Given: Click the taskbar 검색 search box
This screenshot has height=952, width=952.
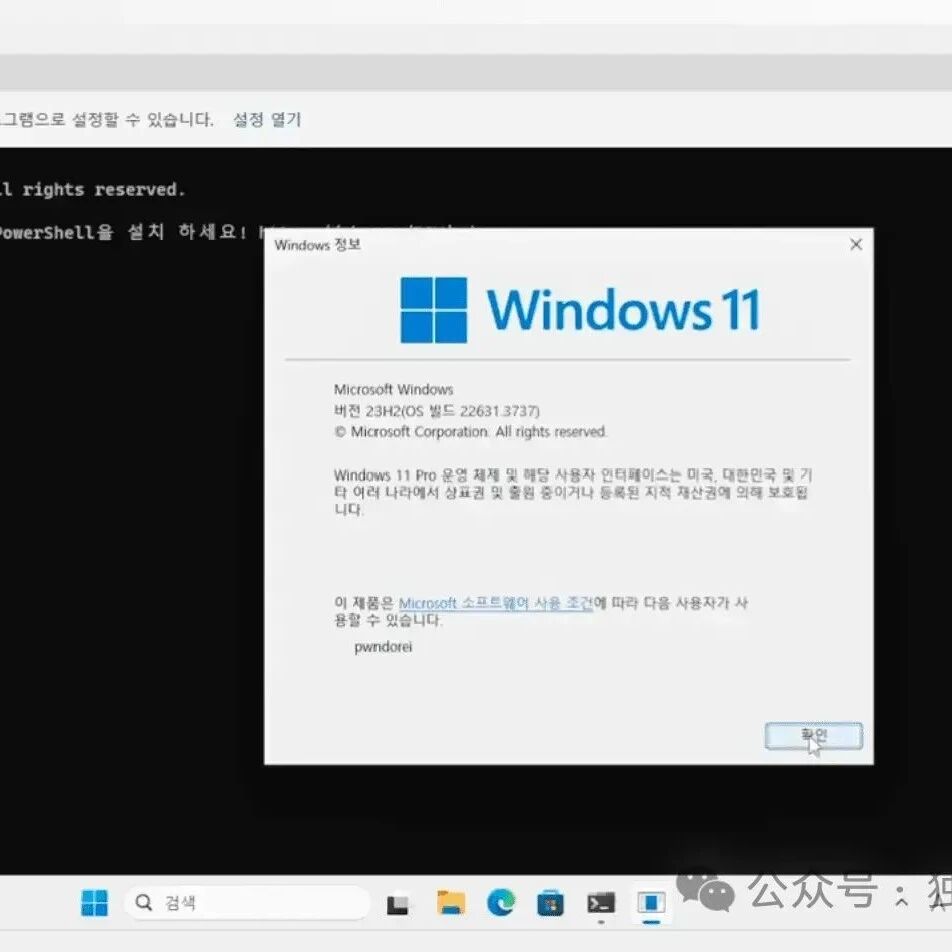Looking at the screenshot, I should click(x=248, y=903).
